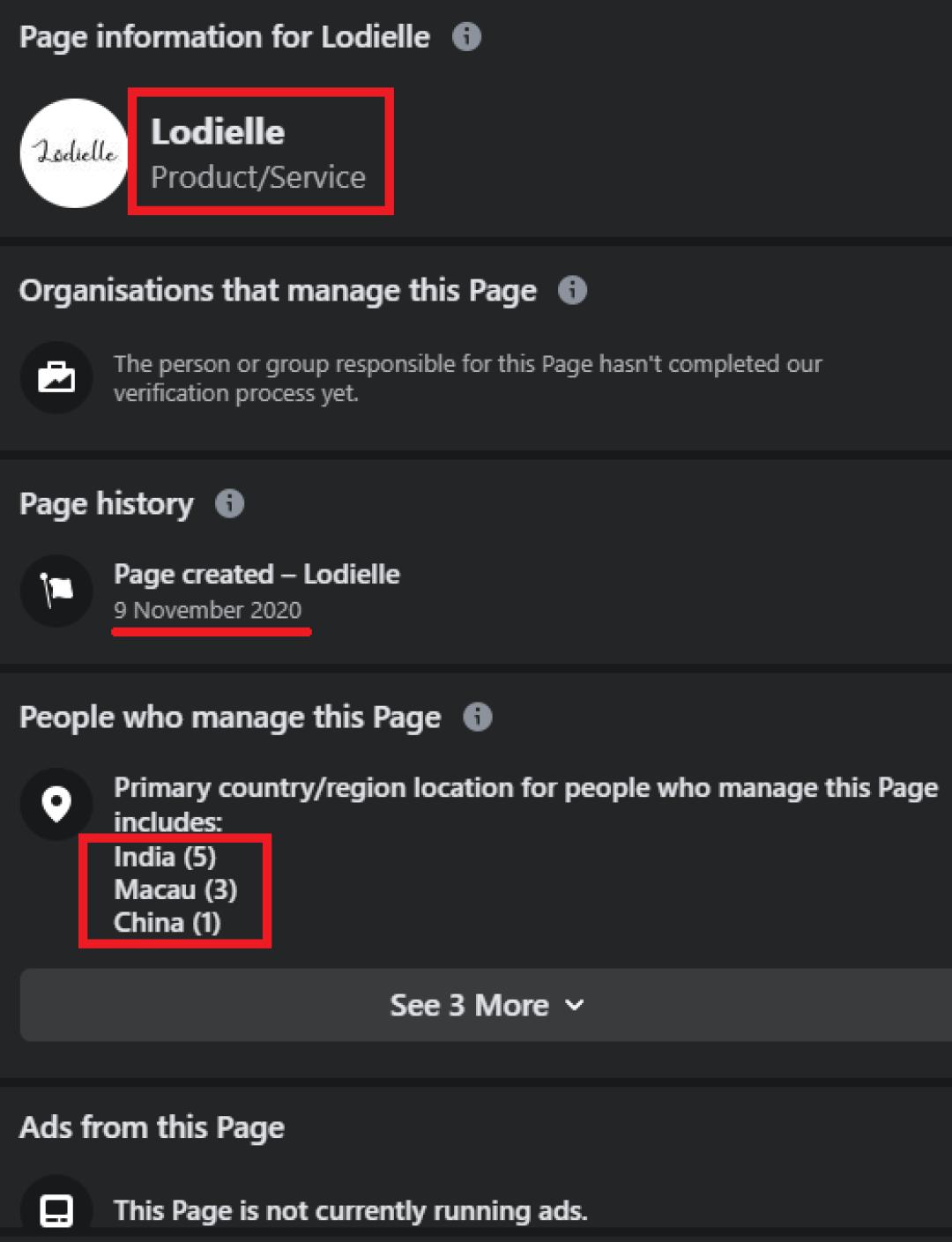Click chevron arrow beside See 3 More
The height and width of the screenshot is (1242, 952).
[x=574, y=1005]
